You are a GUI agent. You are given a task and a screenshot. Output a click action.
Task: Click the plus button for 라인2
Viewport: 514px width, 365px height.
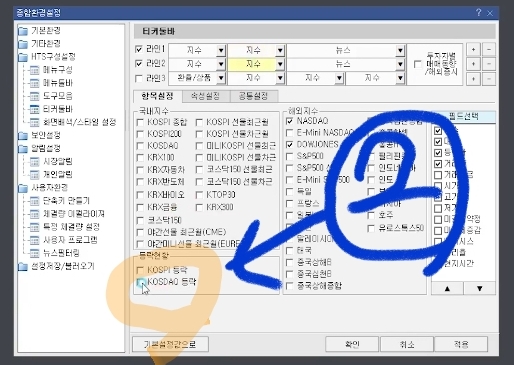tap(473, 64)
